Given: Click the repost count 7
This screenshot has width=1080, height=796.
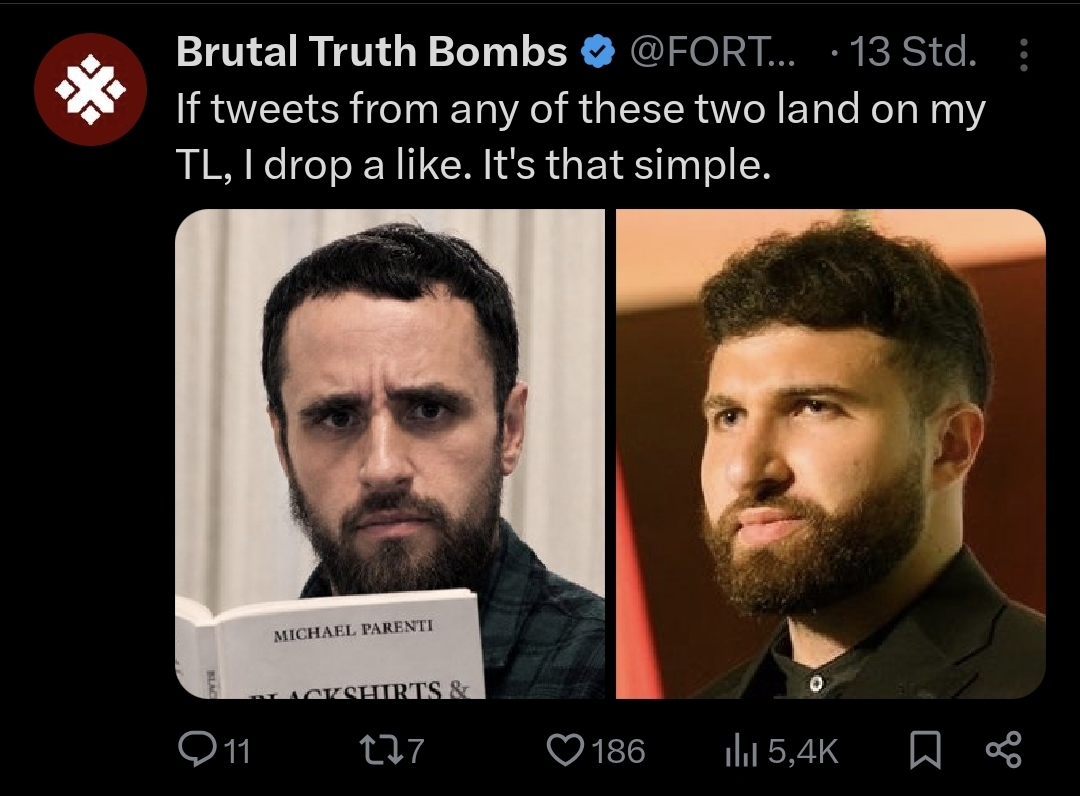Looking at the screenshot, I should click(x=415, y=751).
